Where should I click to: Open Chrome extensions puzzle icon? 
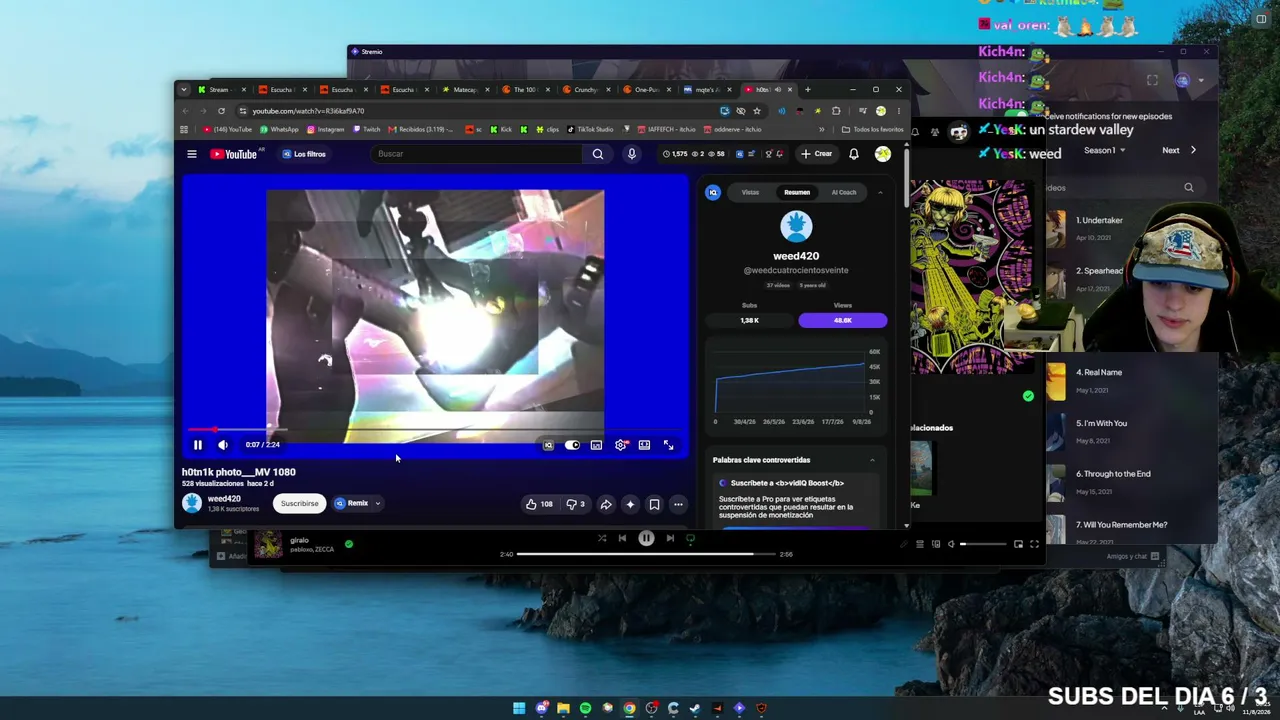pyautogui.click(x=836, y=111)
